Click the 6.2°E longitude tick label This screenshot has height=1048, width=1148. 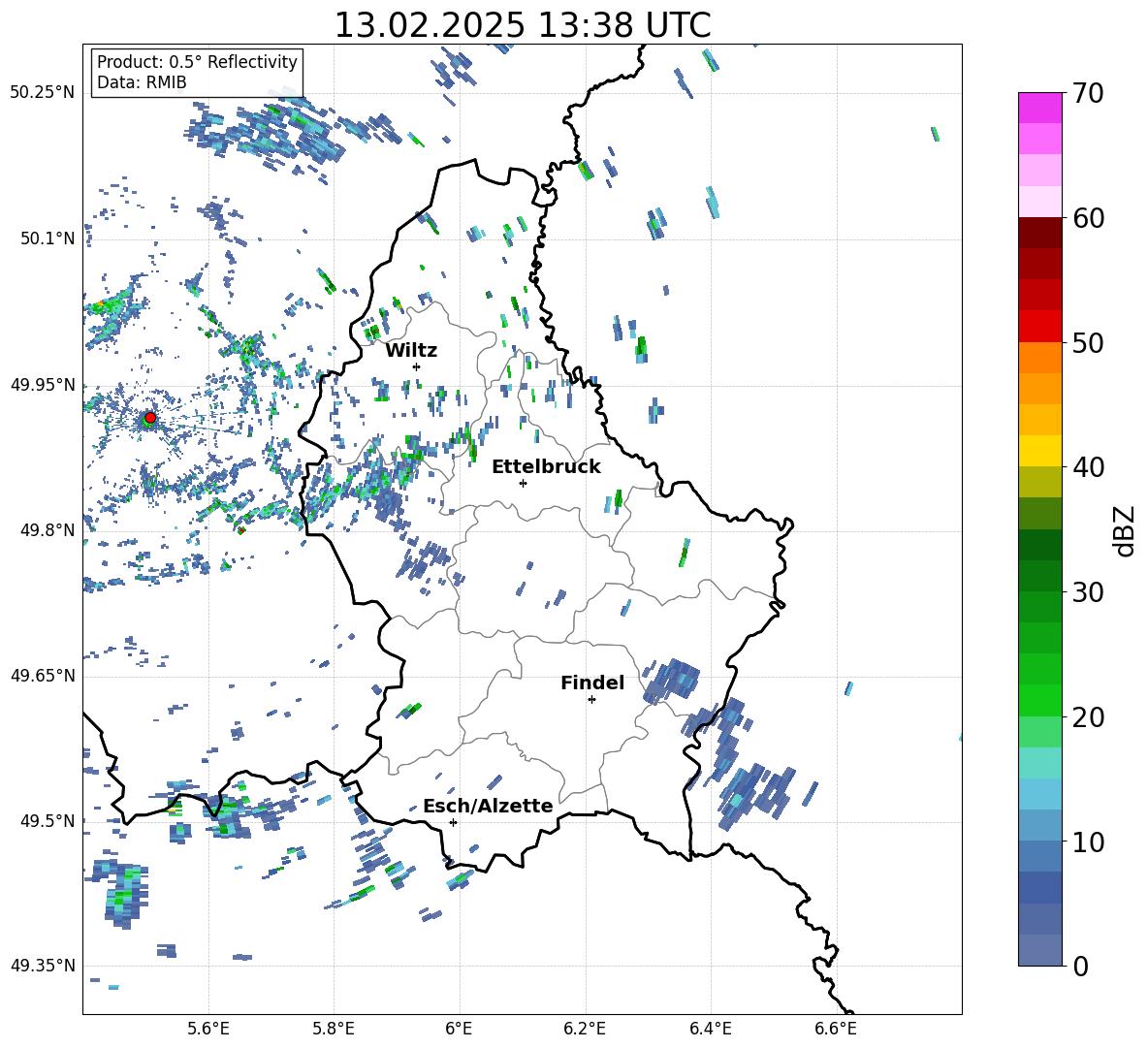(585, 1029)
